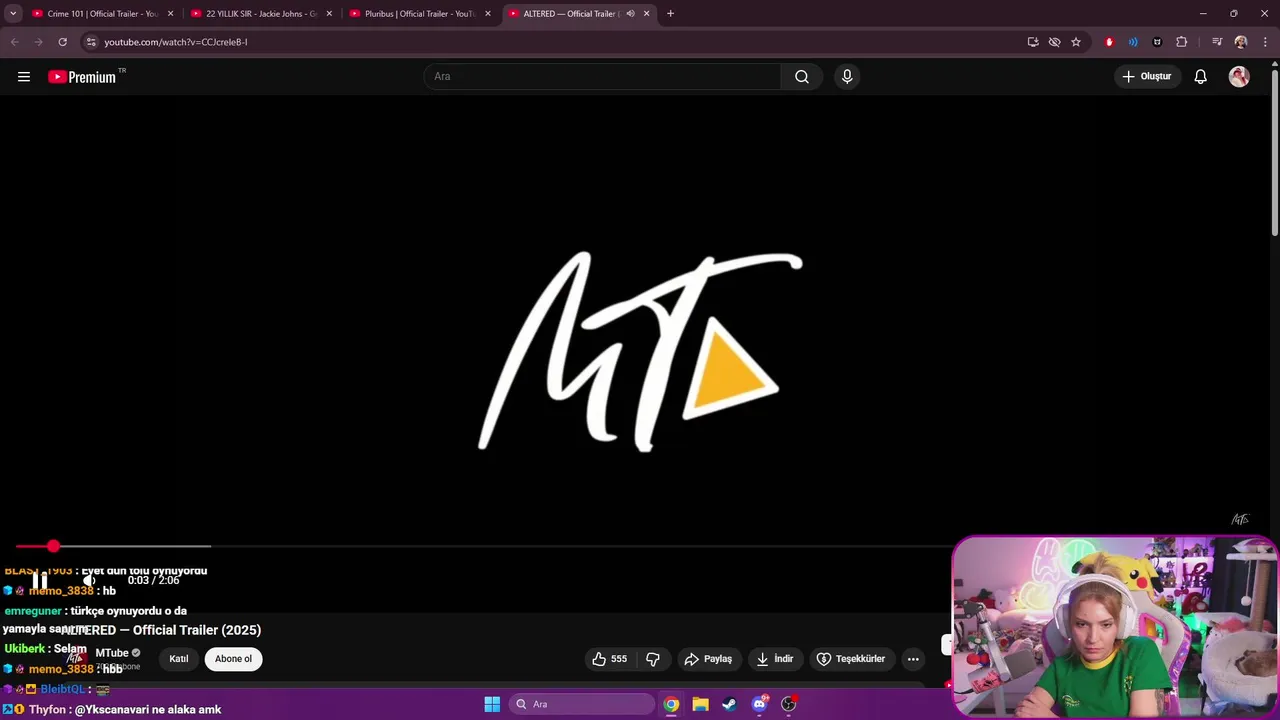Open the MTube channel name link
The height and width of the screenshot is (720, 1280).
112,653
